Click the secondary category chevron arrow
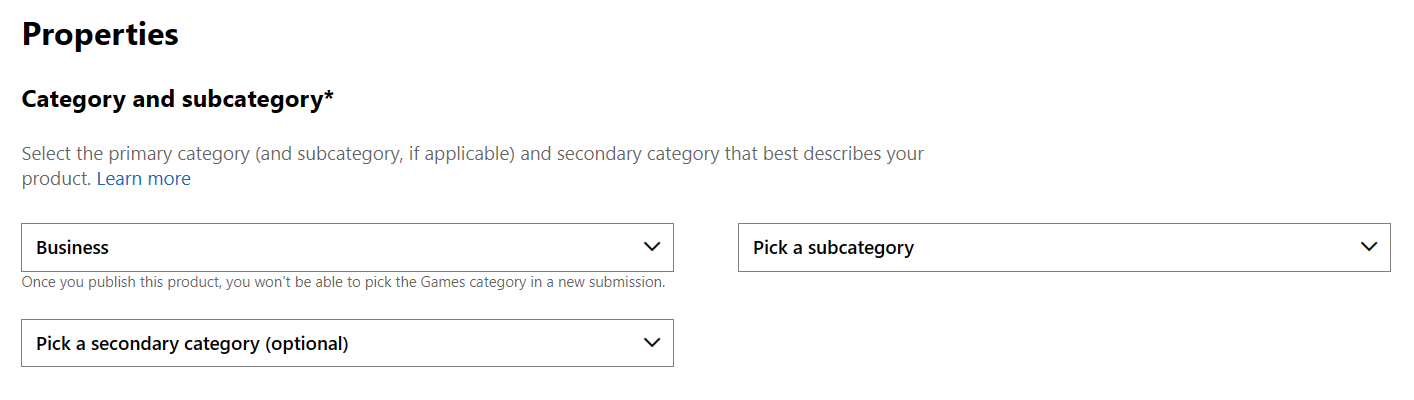 click(652, 343)
